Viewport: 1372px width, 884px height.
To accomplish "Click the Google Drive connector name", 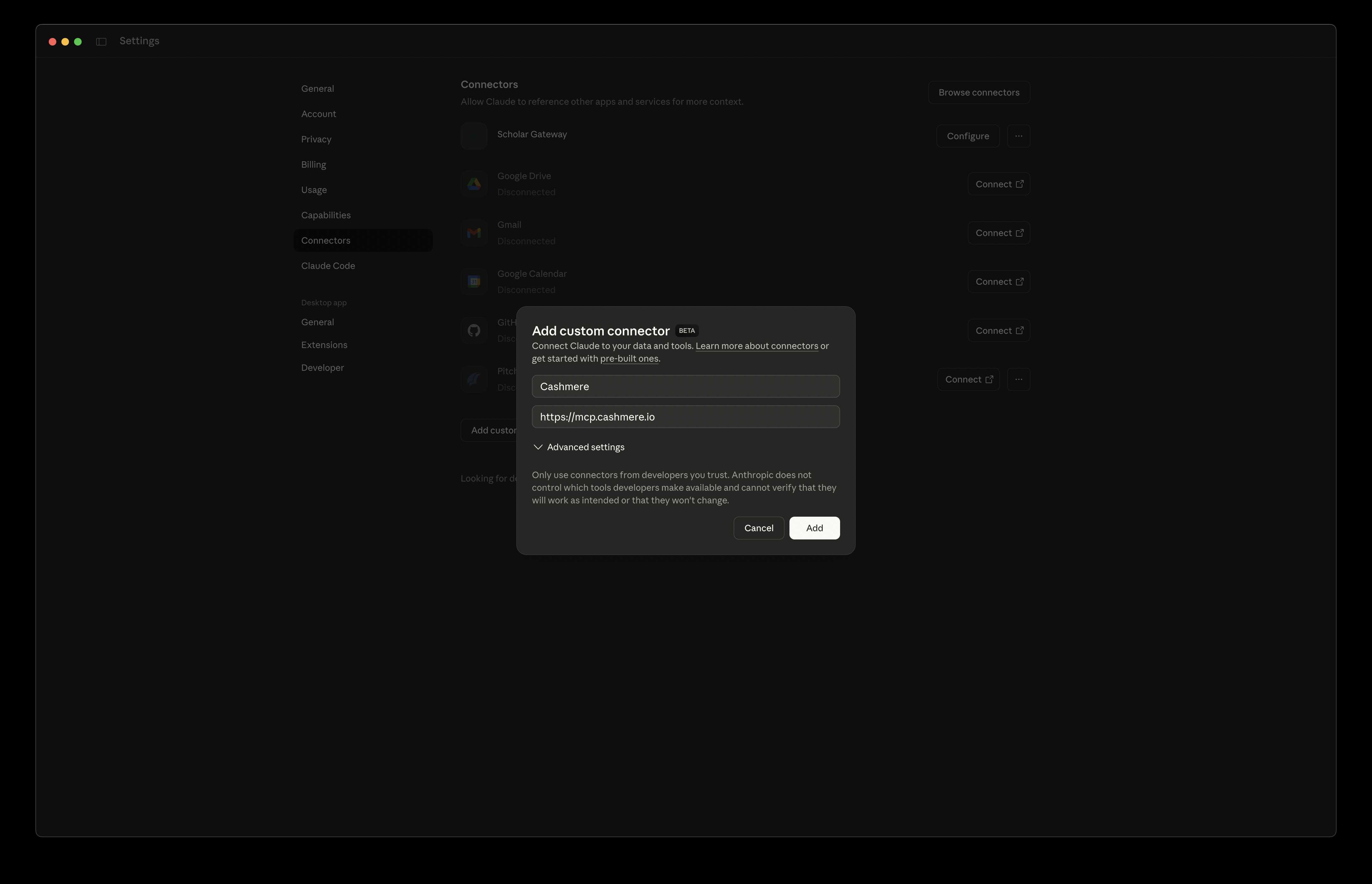I will point(524,176).
